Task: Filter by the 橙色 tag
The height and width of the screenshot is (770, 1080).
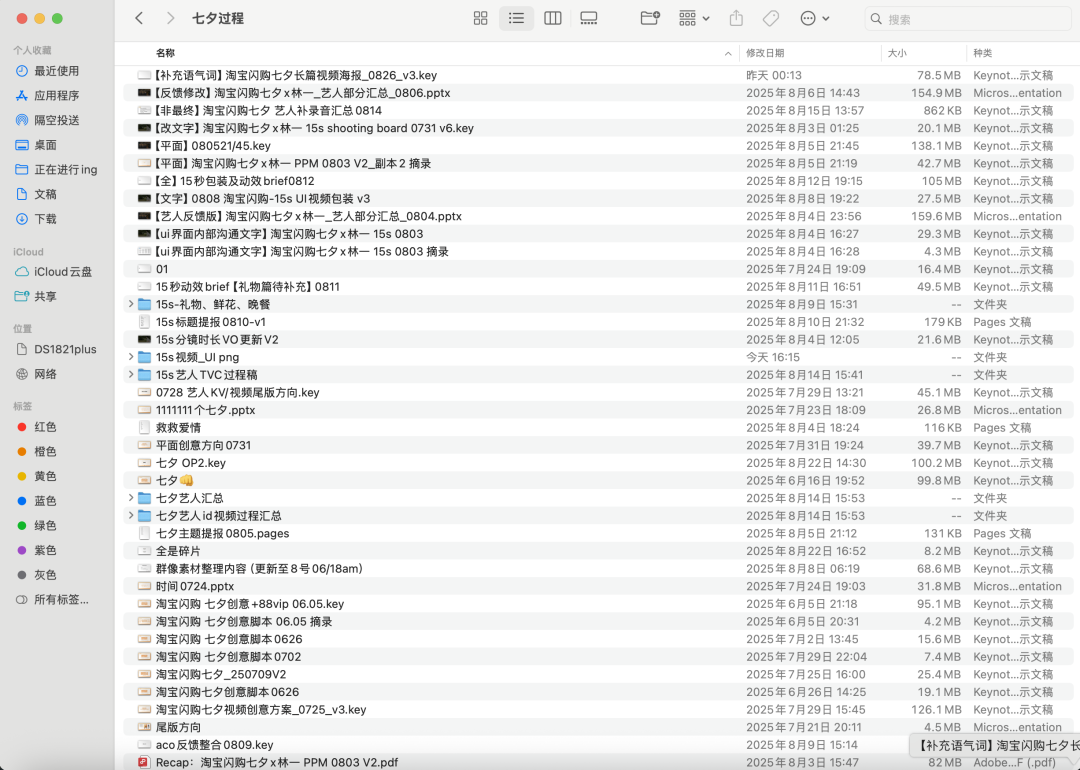Action: [x=45, y=452]
